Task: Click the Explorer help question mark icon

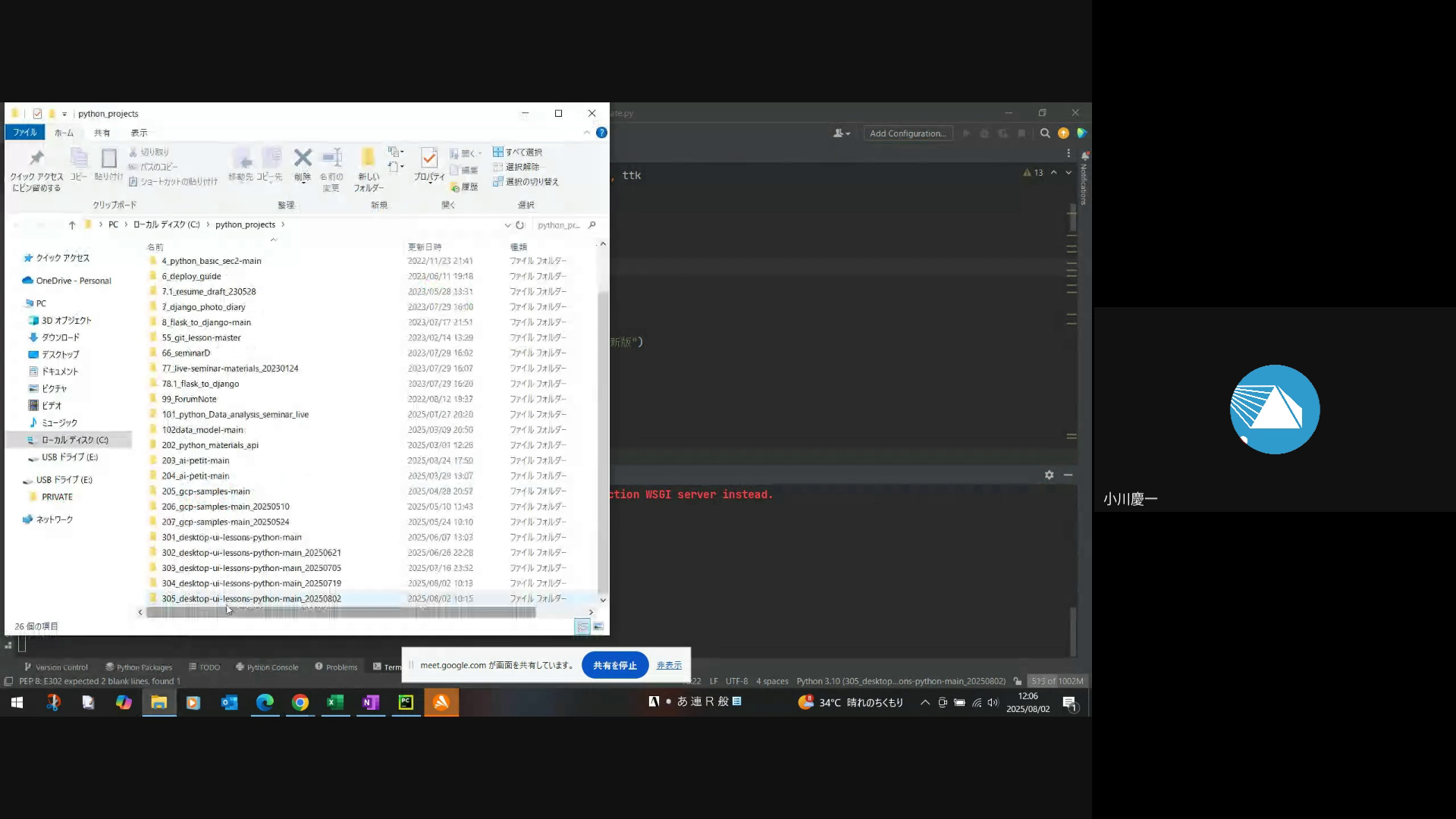Action: pos(601,133)
